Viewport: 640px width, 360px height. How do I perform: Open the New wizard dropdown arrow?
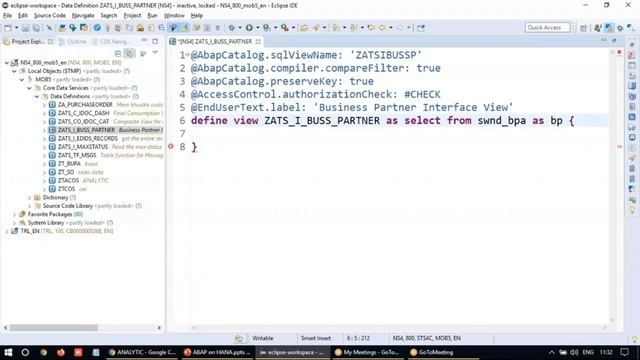click(16, 28)
